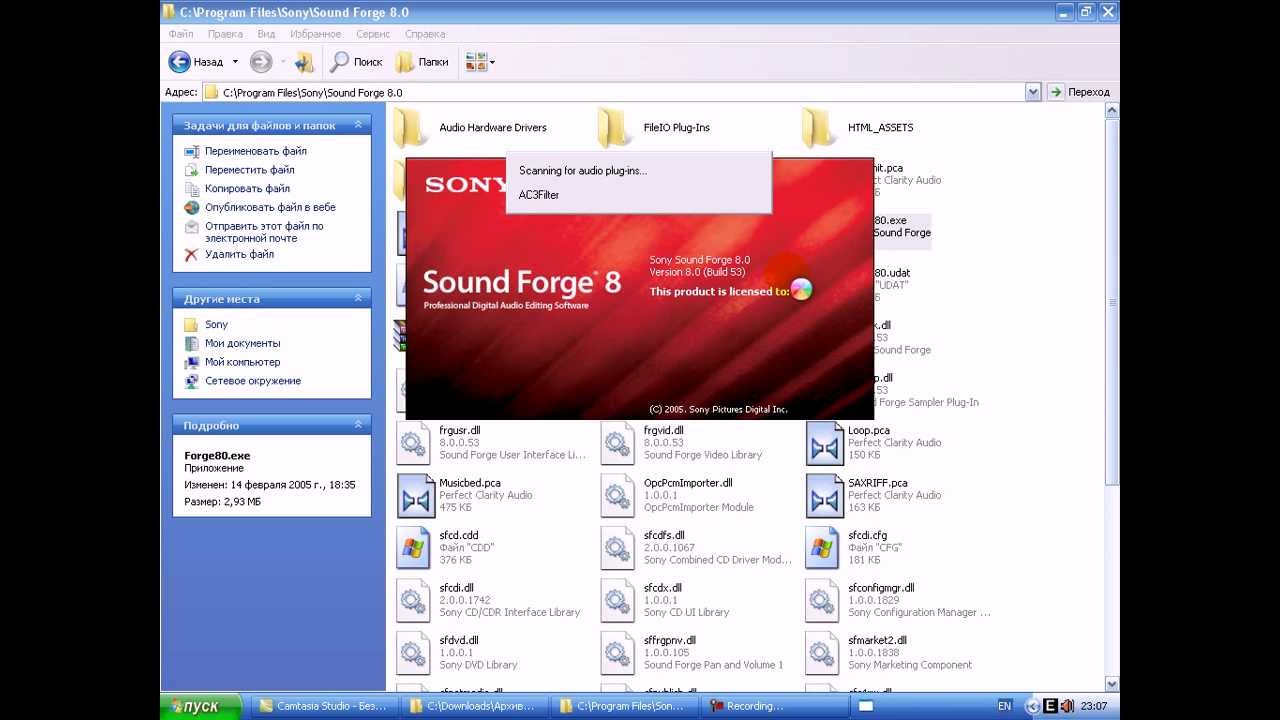This screenshot has height=720, width=1280.
Task: Switch to C:\Downloads taskbar window button
Action: pos(474,706)
